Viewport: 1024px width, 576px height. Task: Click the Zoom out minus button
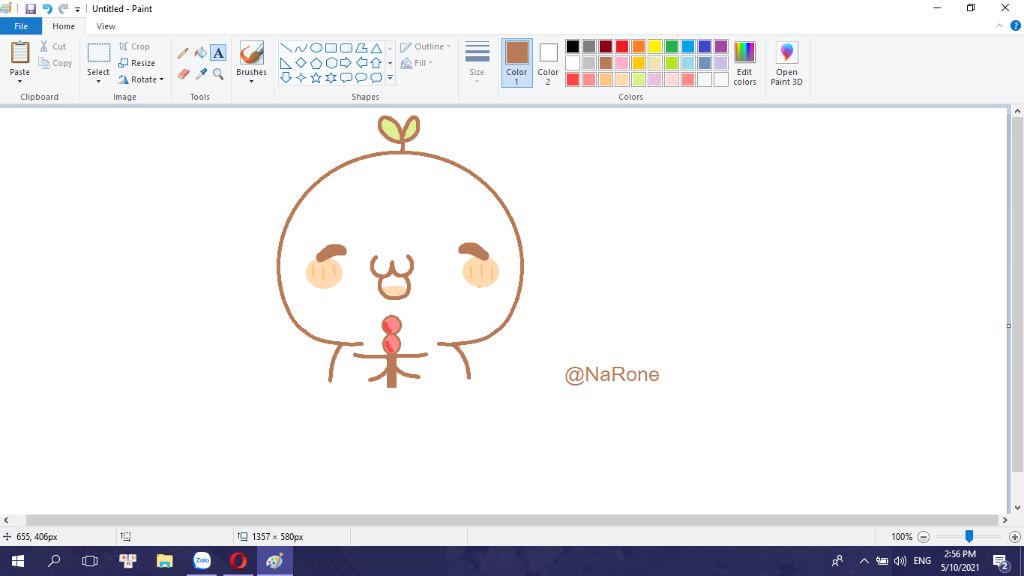tap(923, 537)
